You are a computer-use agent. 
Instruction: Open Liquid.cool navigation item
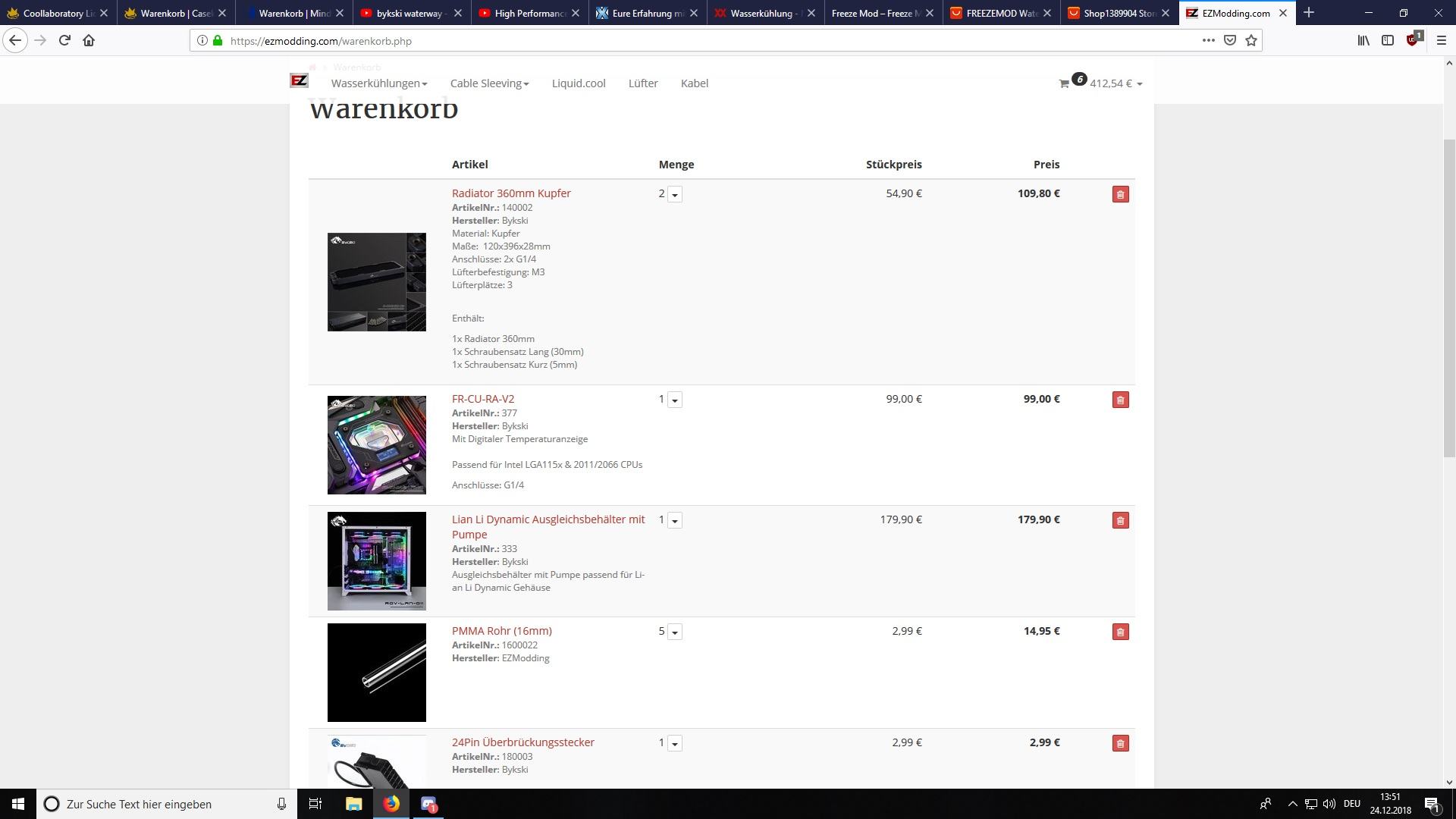tap(579, 83)
